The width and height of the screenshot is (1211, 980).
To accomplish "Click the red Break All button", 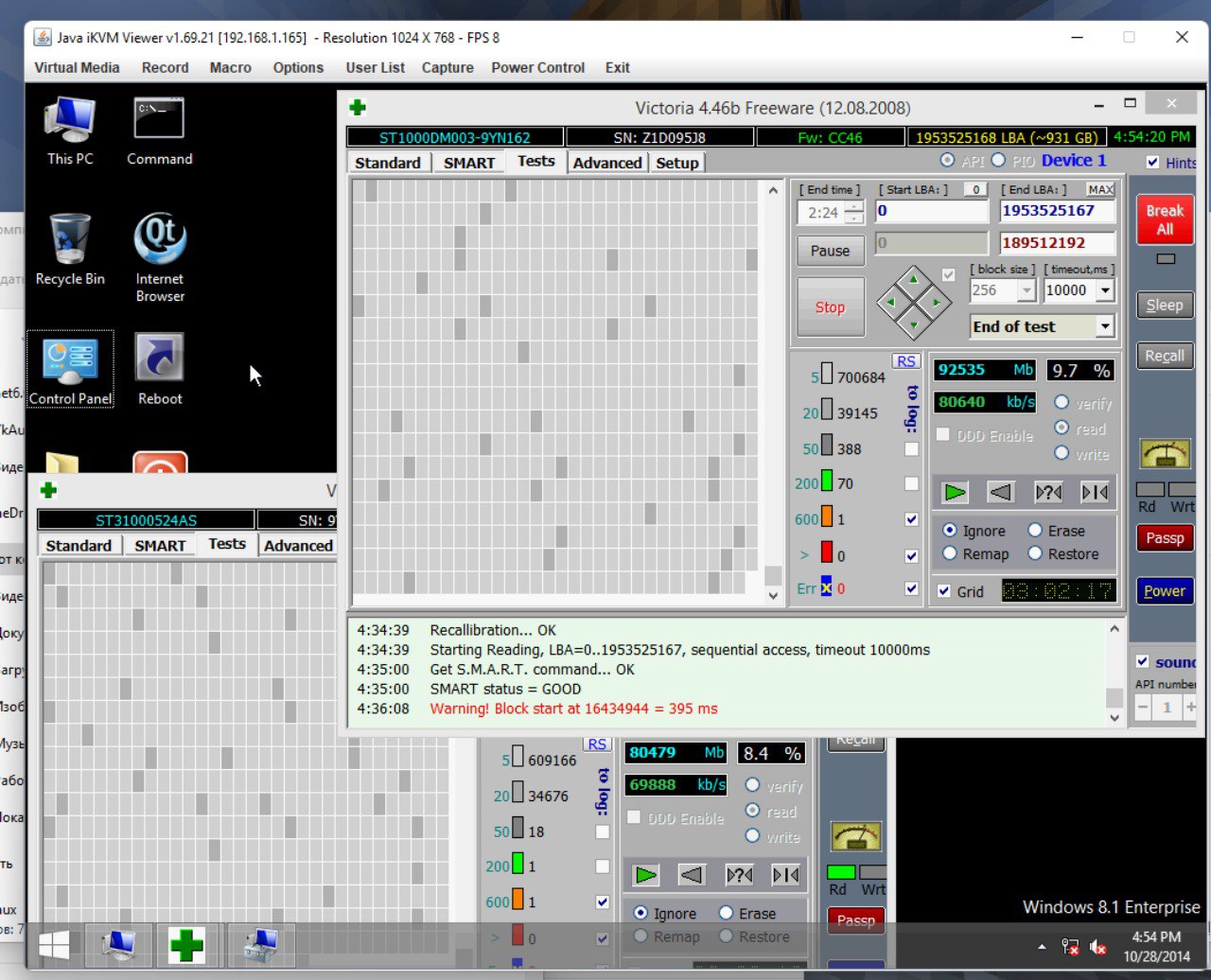I will [x=1165, y=219].
